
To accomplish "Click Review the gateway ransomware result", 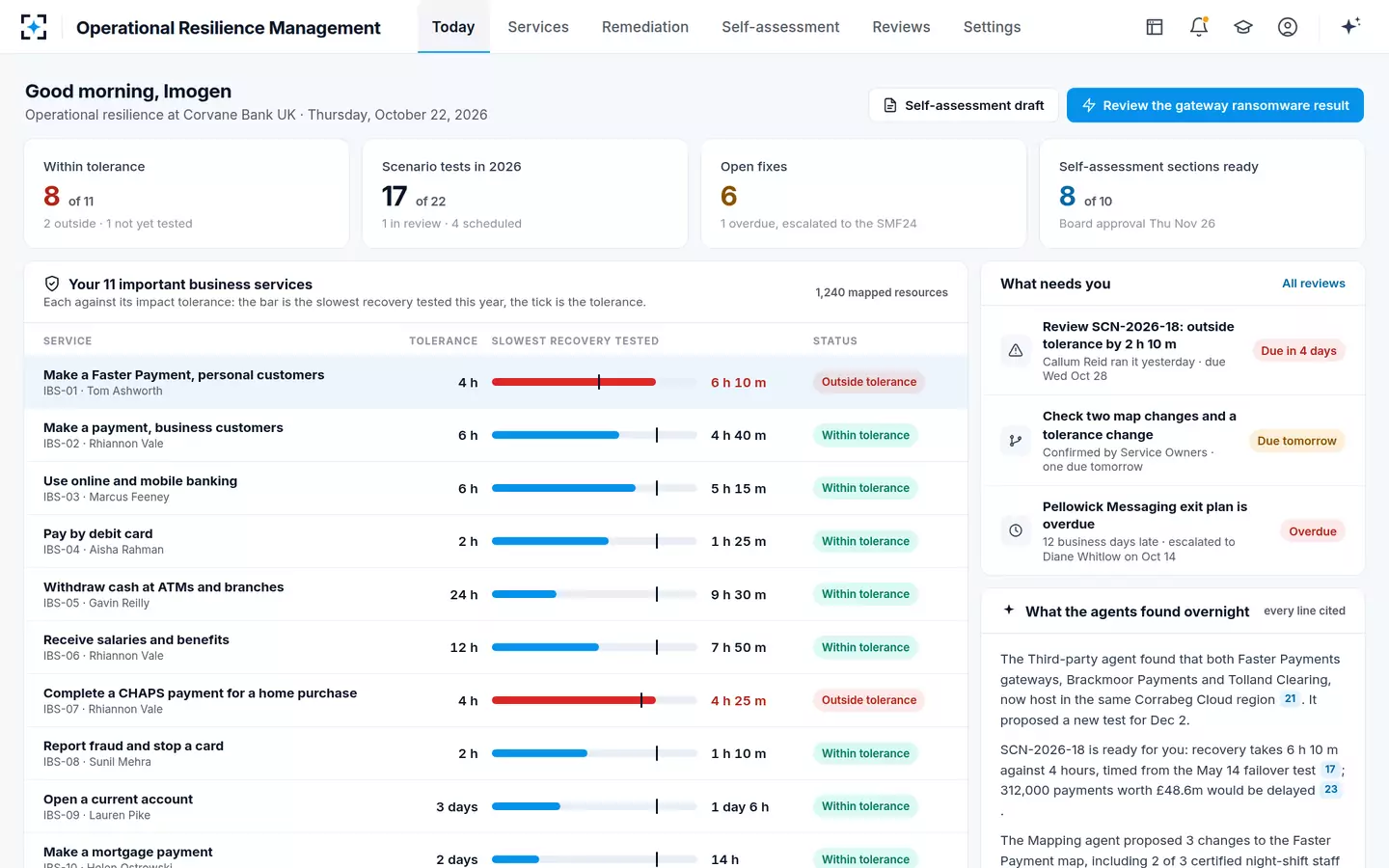I will coord(1215,105).
